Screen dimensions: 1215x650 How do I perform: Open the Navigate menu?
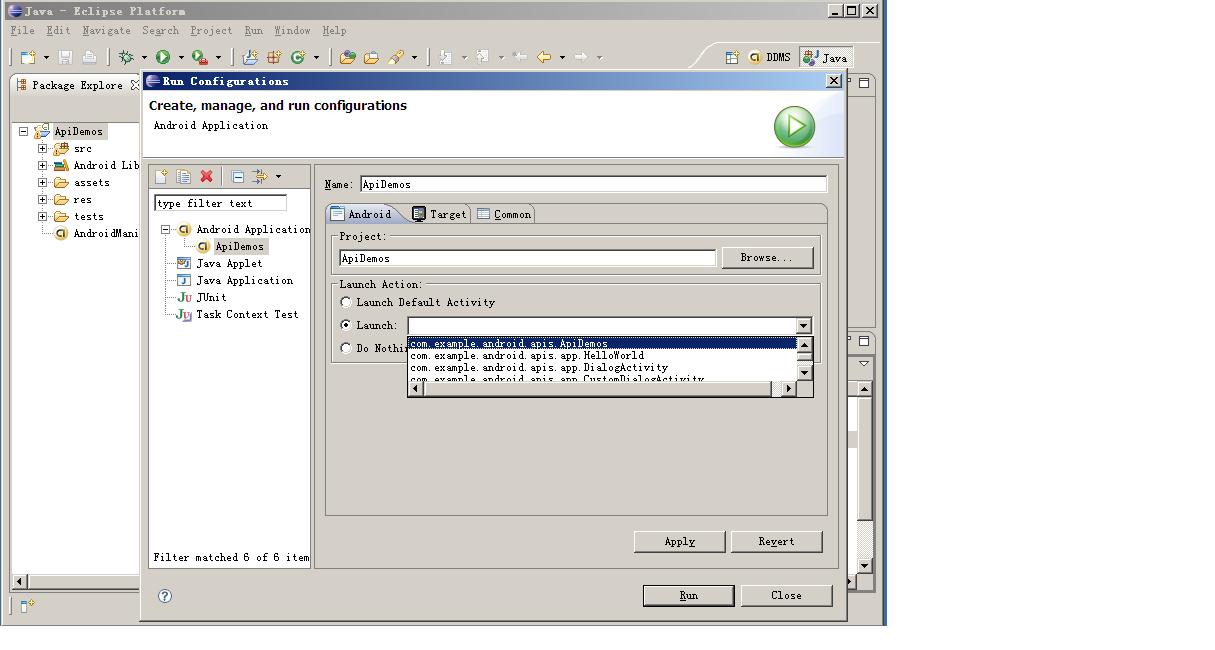pos(106,31)
